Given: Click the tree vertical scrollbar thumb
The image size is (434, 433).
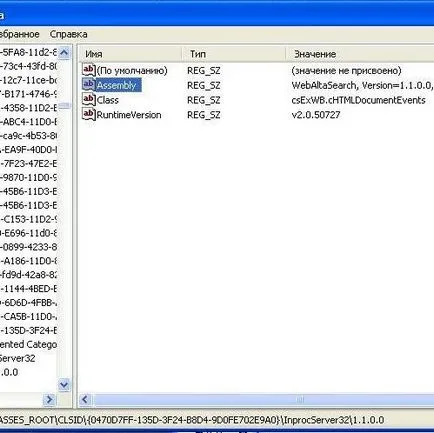Looking at the screenshot, I should click(x=64, y=106).
